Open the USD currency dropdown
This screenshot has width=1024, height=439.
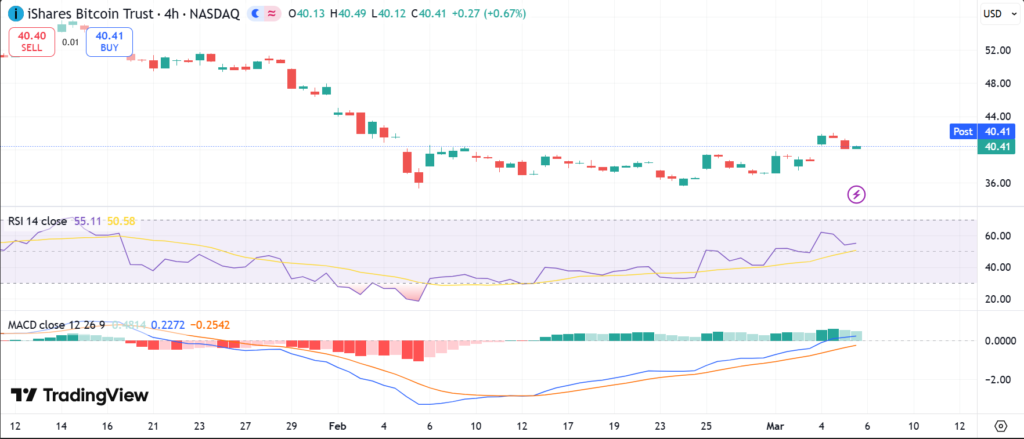[x=992, y=13]
